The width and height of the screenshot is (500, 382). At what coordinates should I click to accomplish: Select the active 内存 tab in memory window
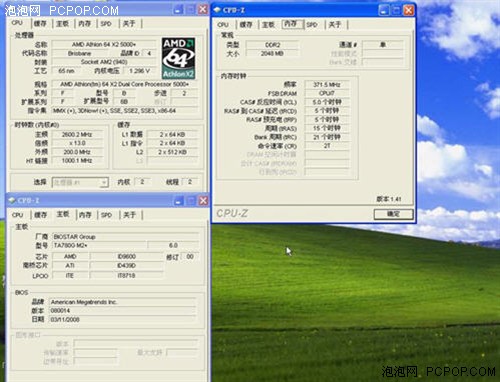(291, 24)
